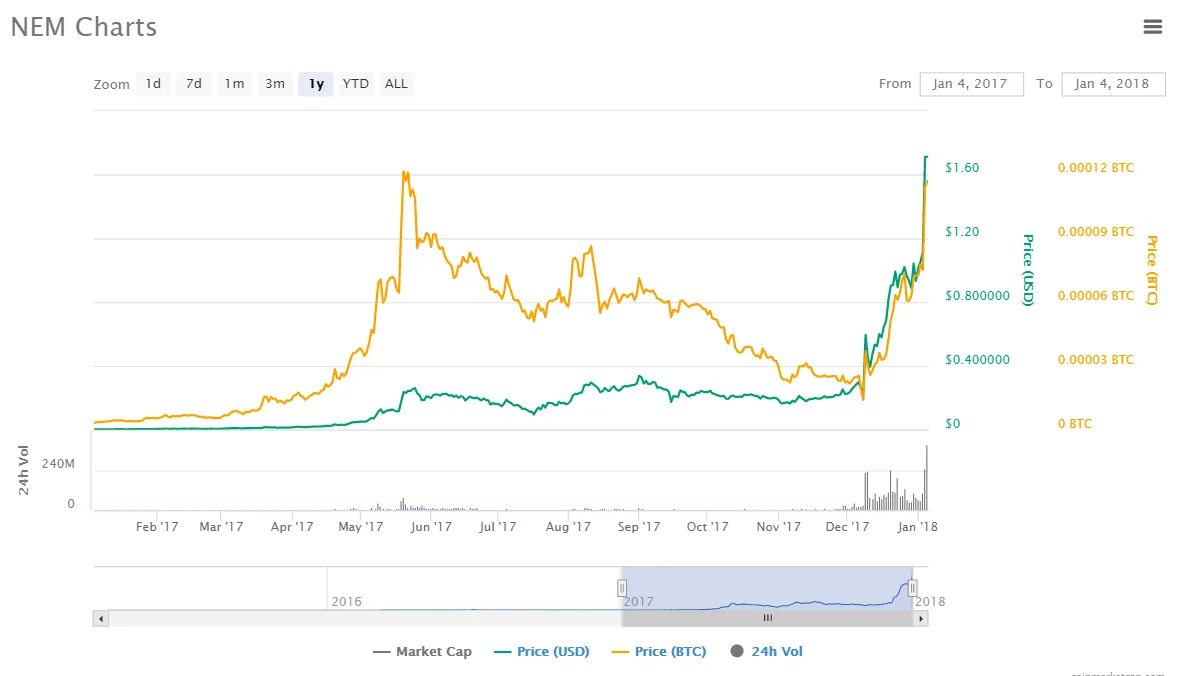Click the 240M volume axis label
1186x676 pixels.
pyautogui.click(x=58, y=464)
